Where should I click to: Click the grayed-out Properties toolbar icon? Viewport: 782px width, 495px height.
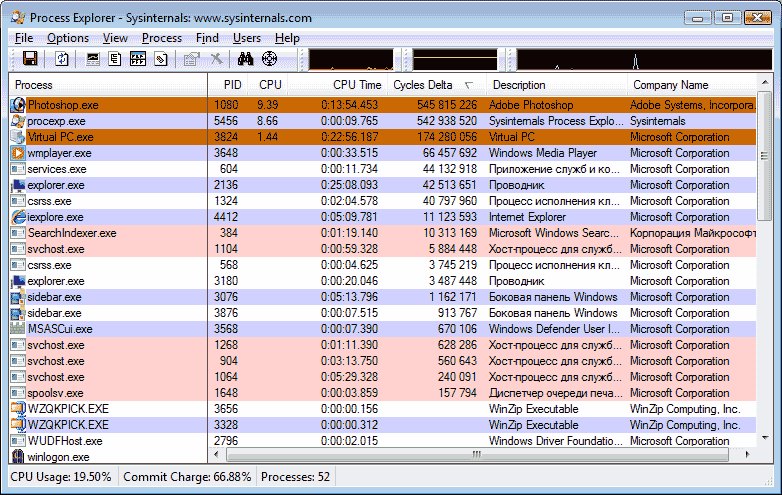192,59
